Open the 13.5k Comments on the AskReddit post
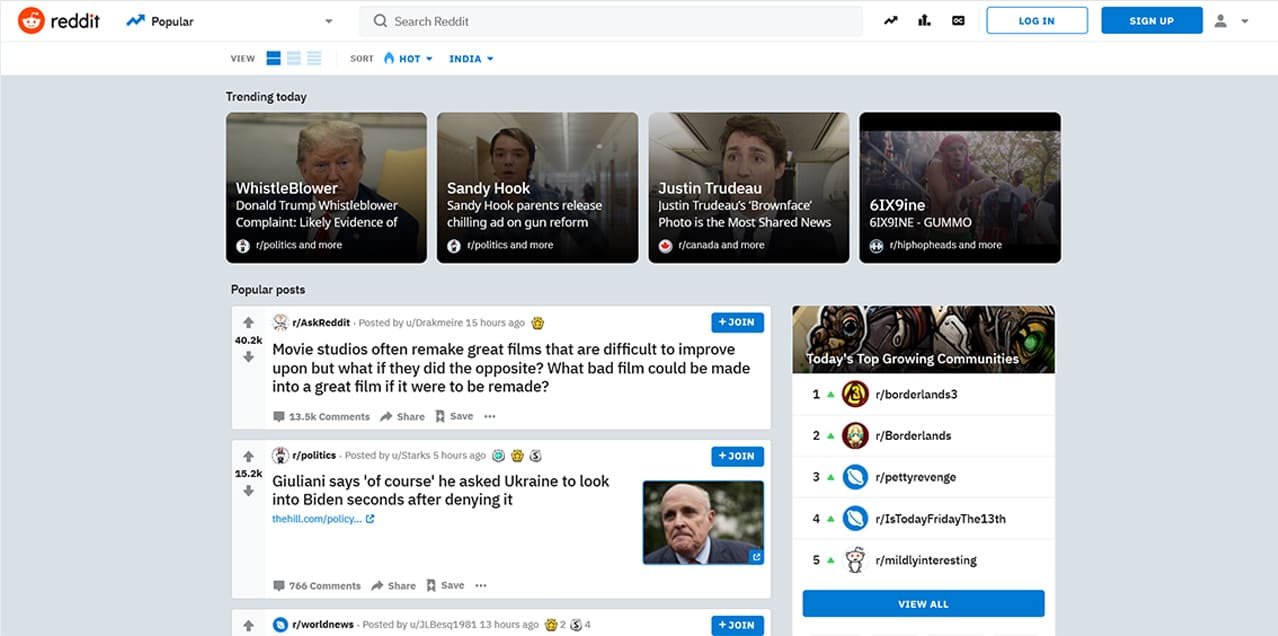The width and height of the screenshot is (1278, 636). (321, 416)
